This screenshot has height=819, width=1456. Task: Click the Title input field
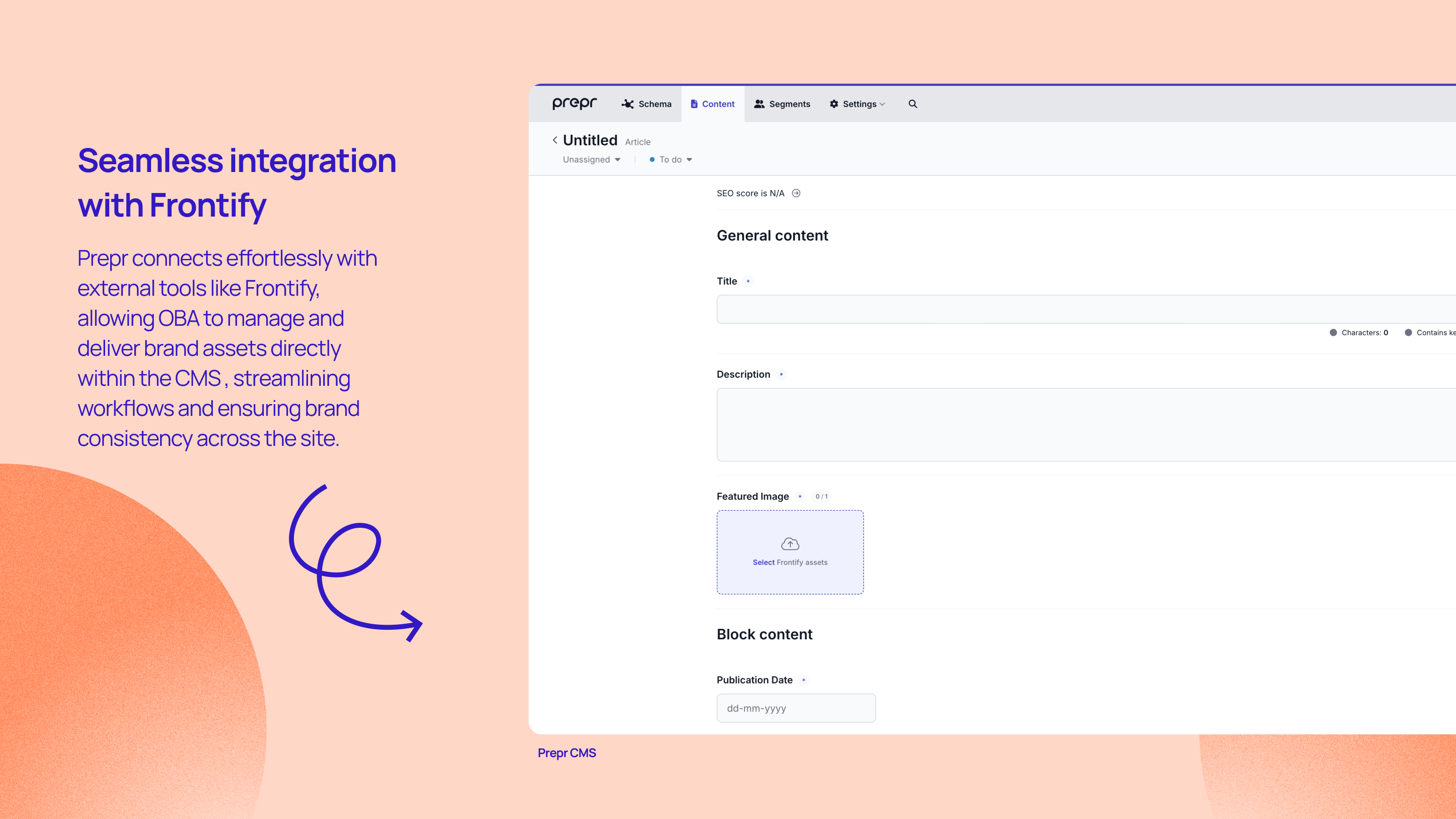point(1086,309)
